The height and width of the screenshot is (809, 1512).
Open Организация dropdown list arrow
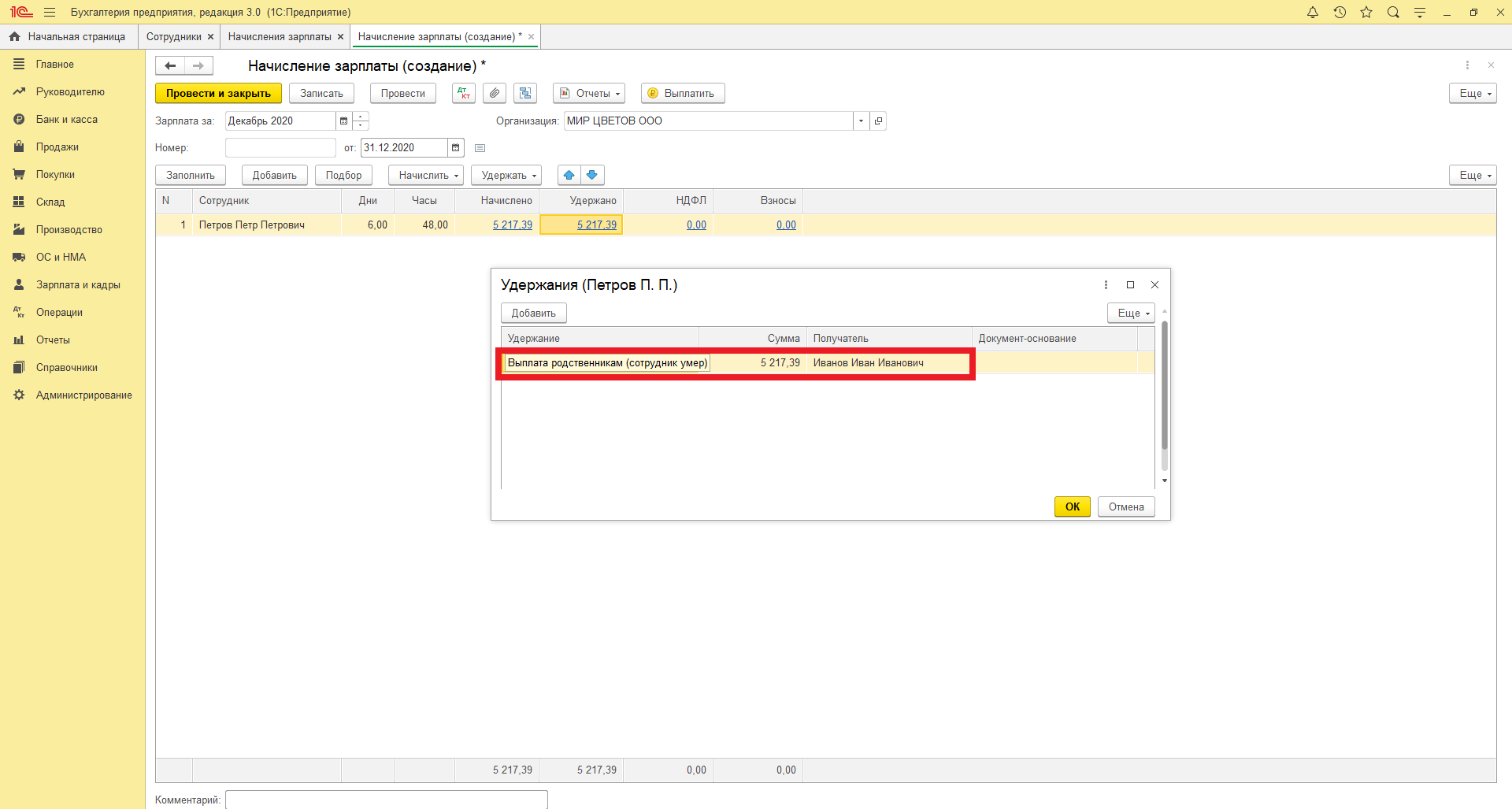[x=861, y=121]
